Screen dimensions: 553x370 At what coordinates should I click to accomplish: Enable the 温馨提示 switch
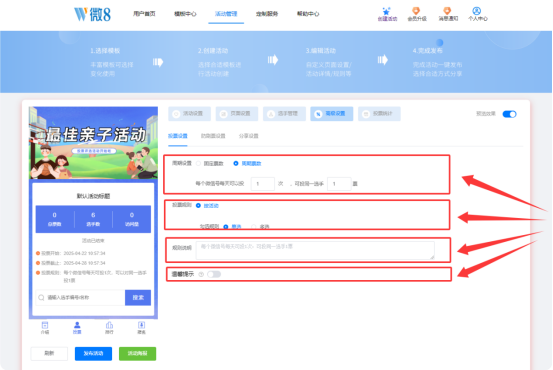(214, 274)
